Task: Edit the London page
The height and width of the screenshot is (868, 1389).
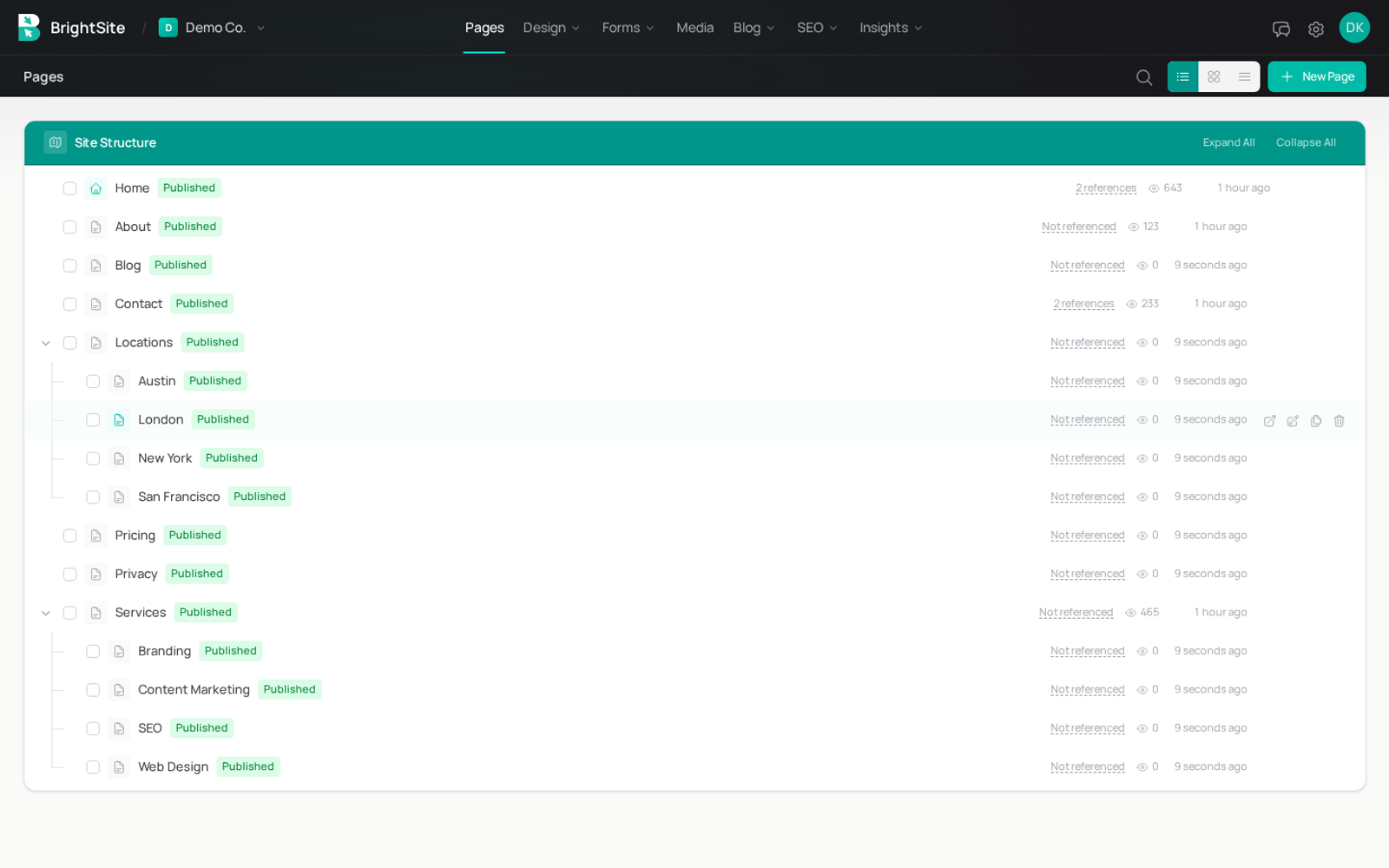Action: (x=1293, y=421)
